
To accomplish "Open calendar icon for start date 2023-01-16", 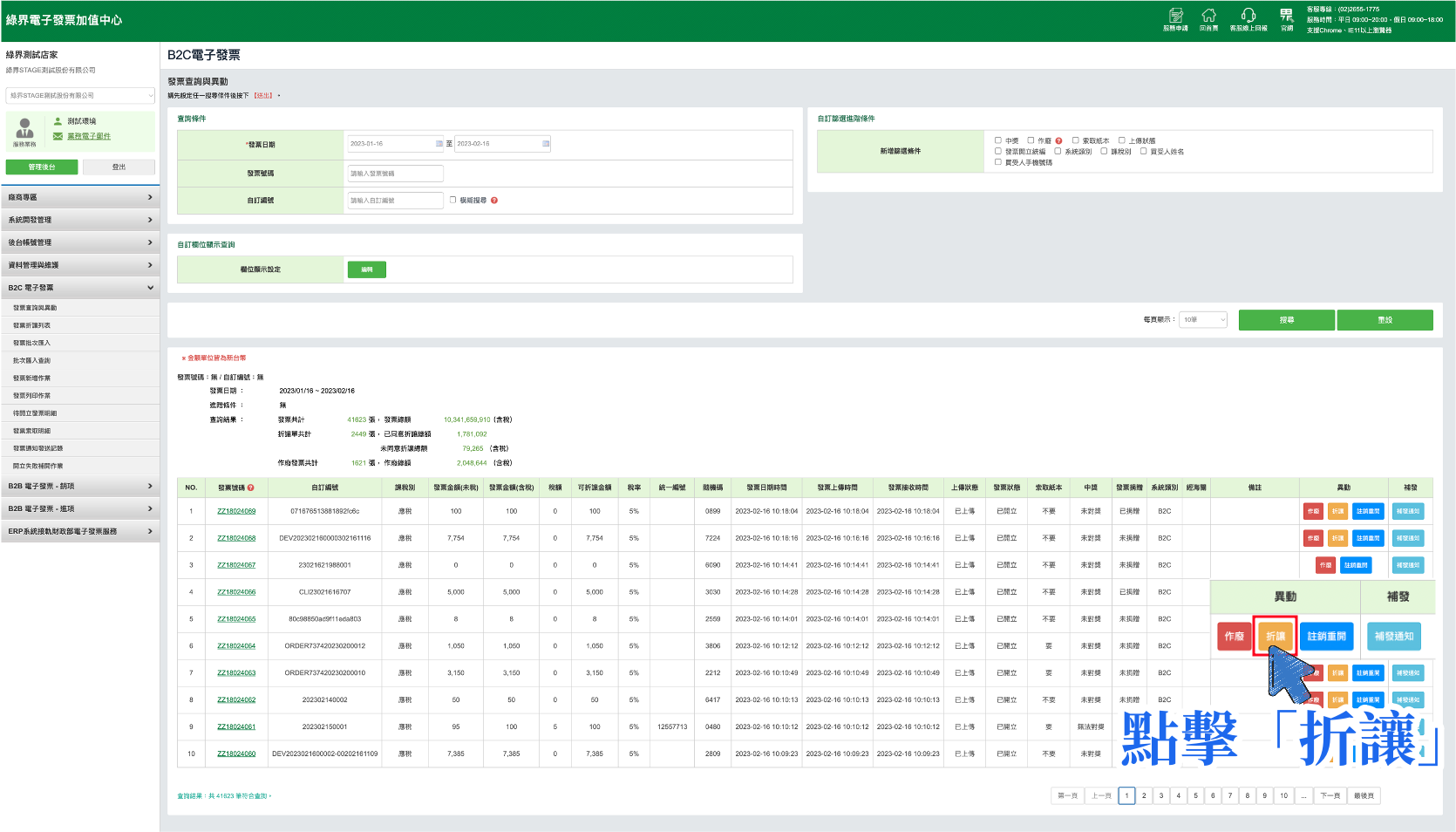I will tap(439, 144).
